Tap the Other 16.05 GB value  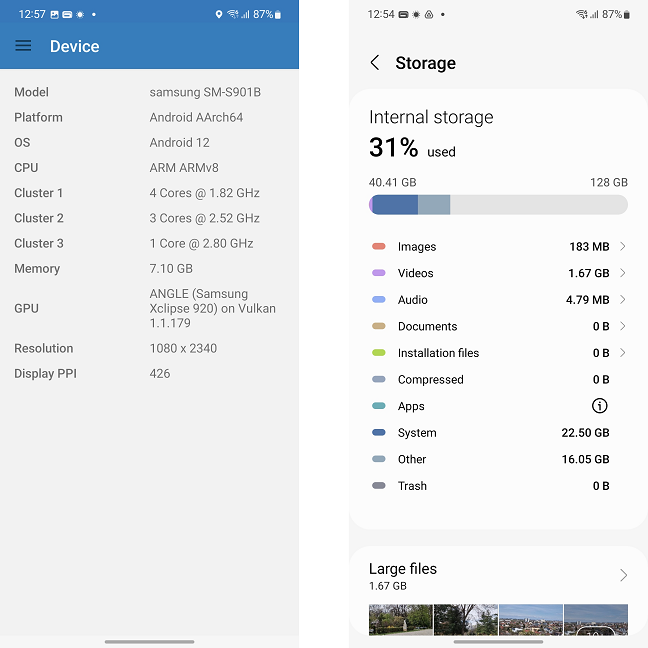pyautogui.click(x=585, y=459)
